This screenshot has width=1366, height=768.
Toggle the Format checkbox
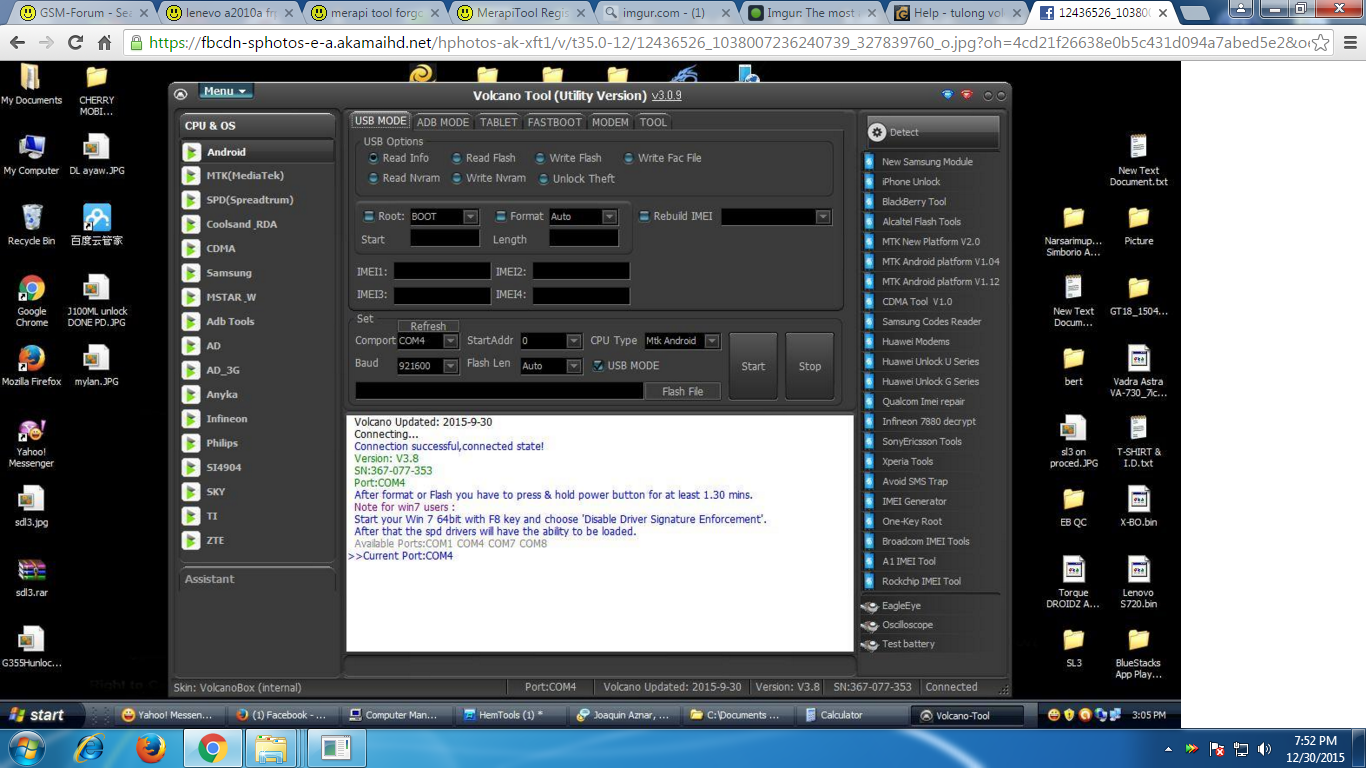pos(501,216)
